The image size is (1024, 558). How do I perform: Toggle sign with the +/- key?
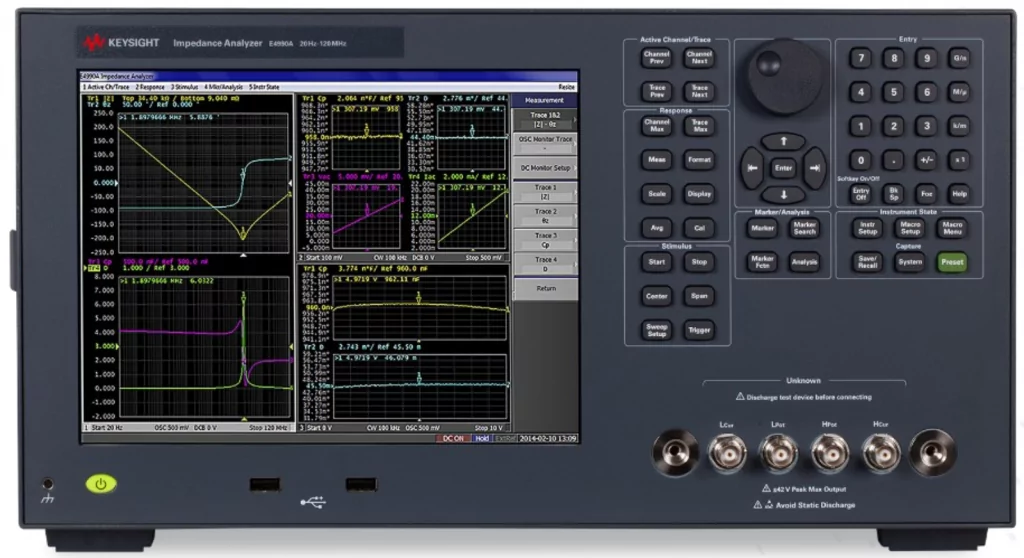pos(926,159)
